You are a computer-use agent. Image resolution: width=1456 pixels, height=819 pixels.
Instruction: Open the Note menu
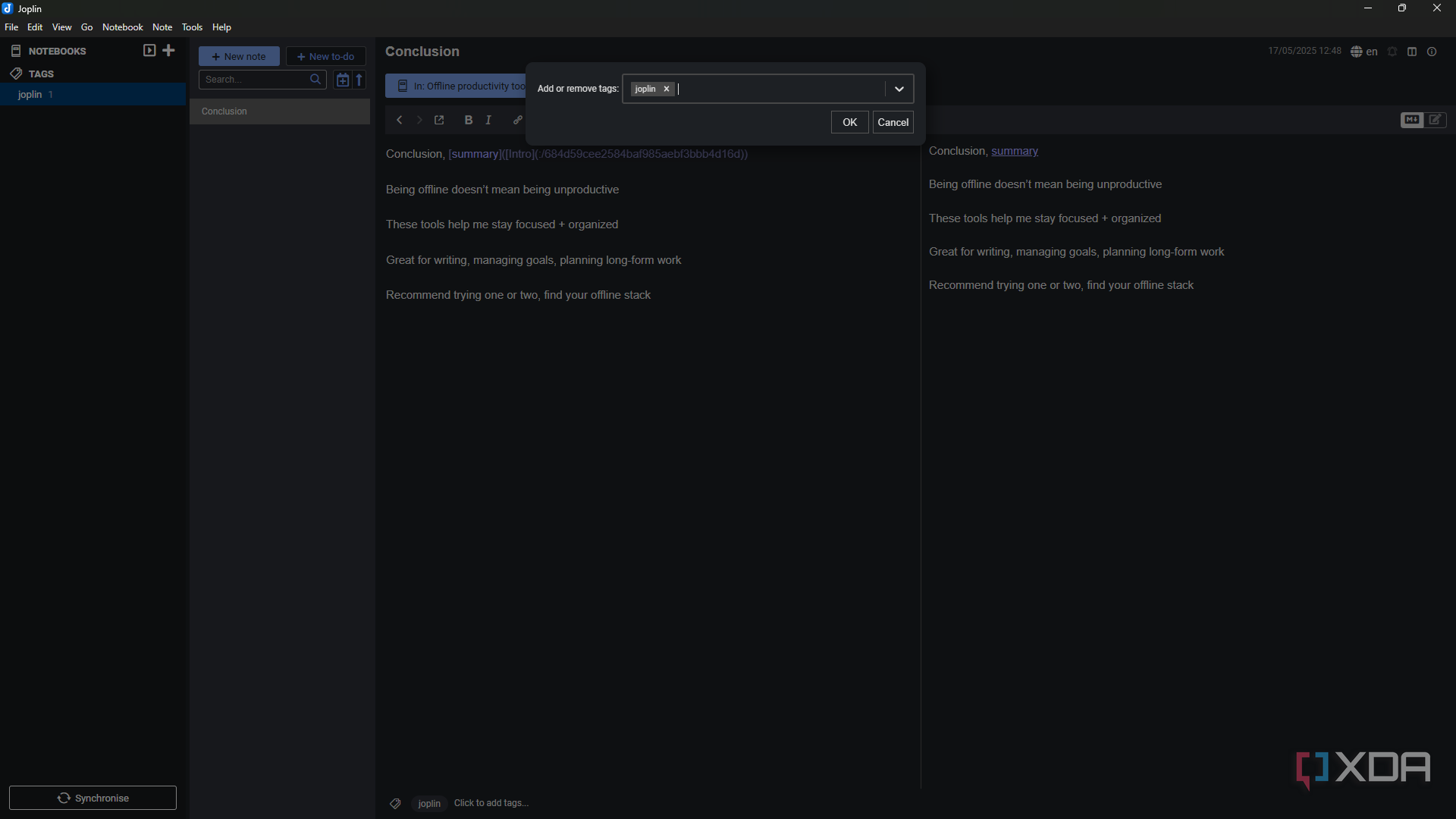tap(162, 27)
